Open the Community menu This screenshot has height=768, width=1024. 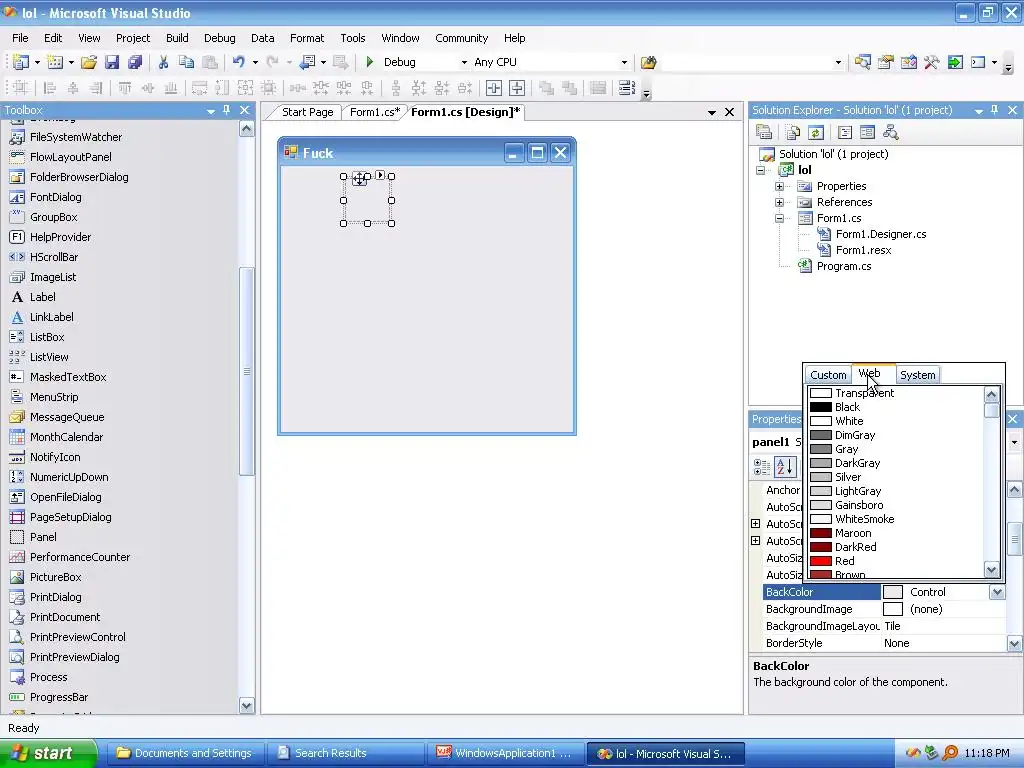pos(462,38)
